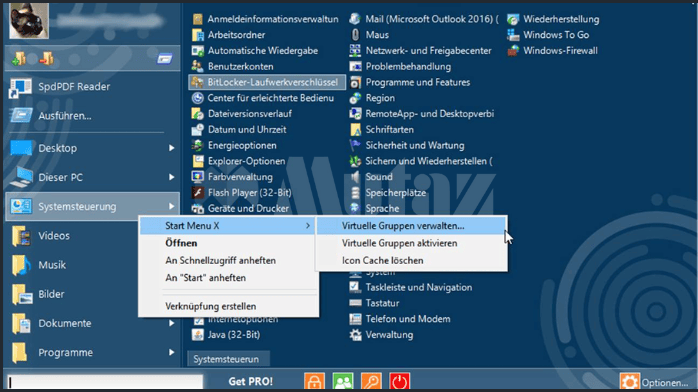
Task: Click the Get PRO! button
Action: click(251, 381)
